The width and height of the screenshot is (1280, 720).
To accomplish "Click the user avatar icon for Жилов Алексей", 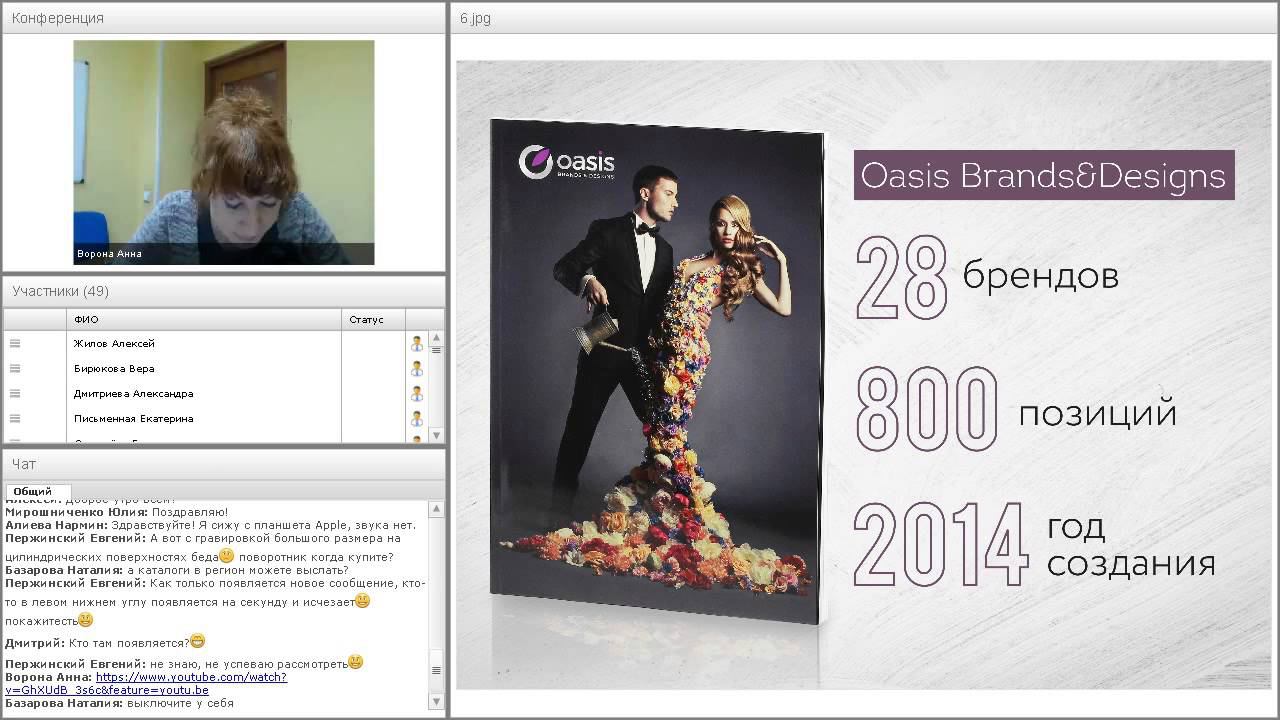I will point(417,343).
